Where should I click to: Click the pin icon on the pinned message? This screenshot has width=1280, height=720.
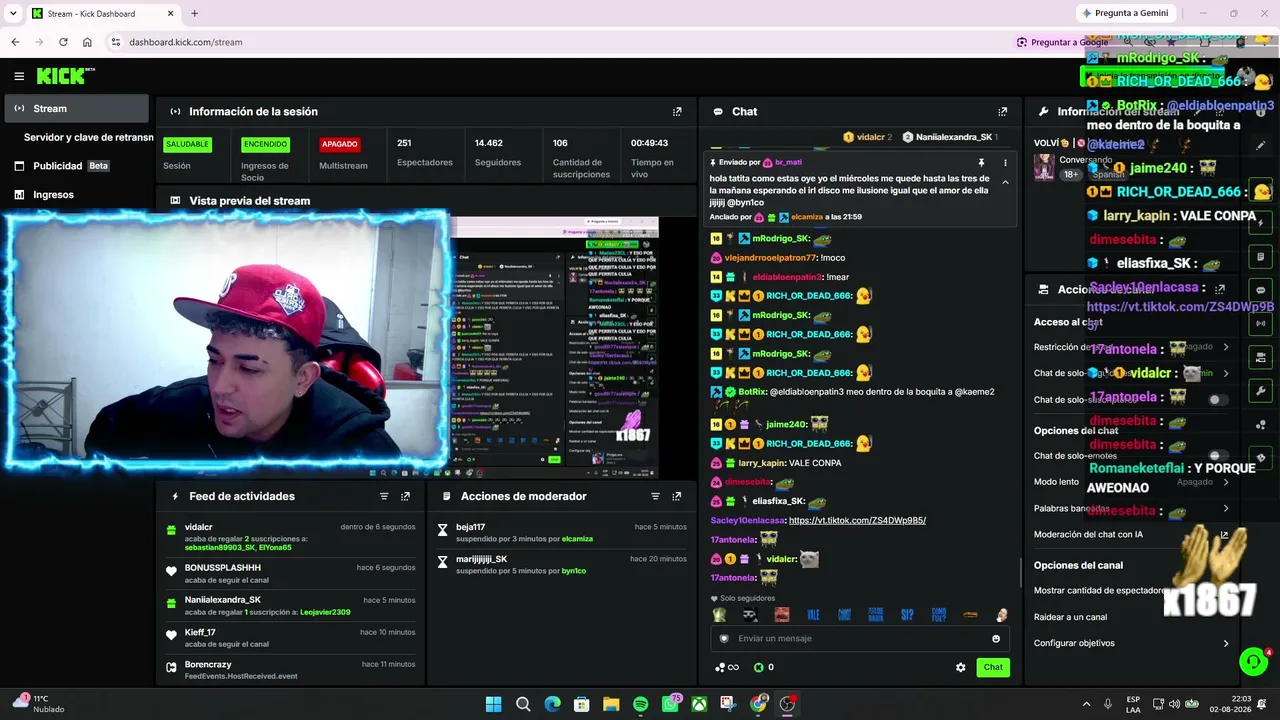click(x=981, y=162)
